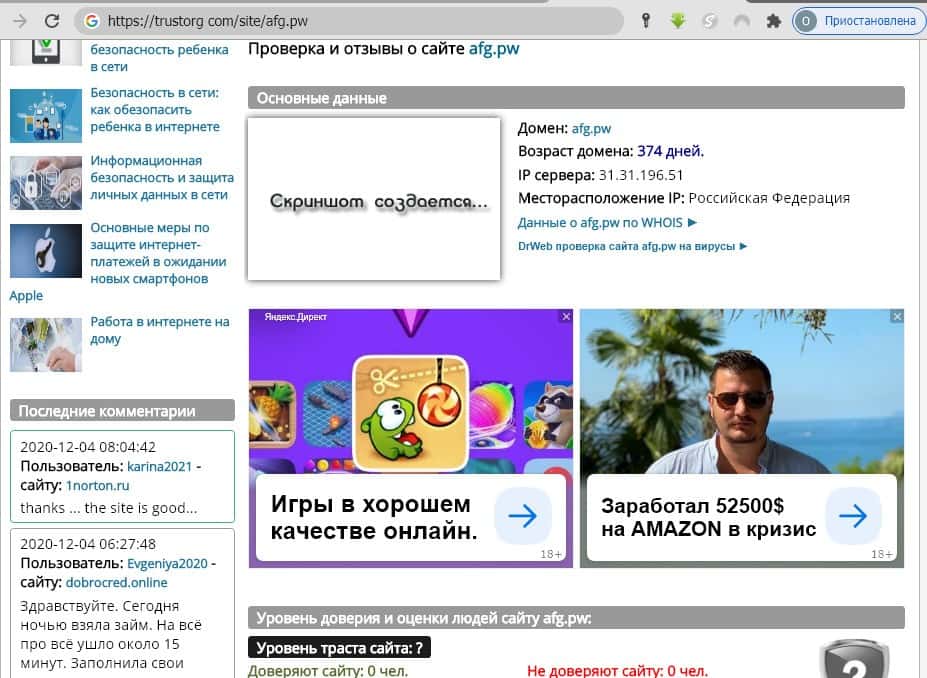This screenshot has height=678, width=927.
Task: Click the server IP 31.31.196.51
Action: point(641,175)
